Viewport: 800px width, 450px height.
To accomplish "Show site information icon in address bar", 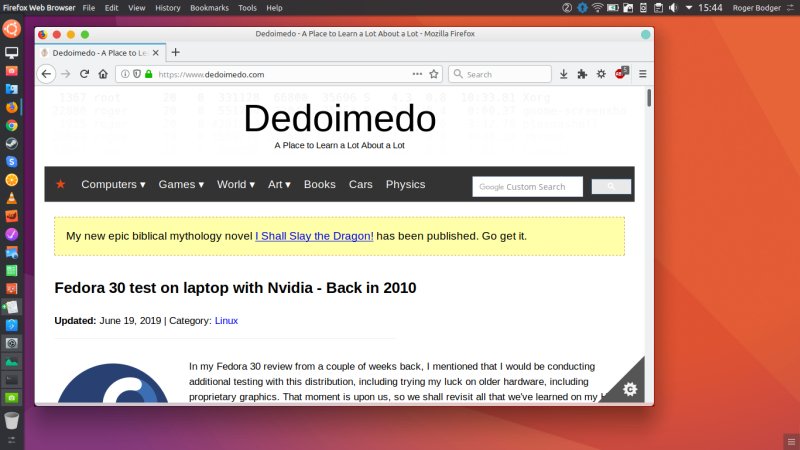I will (x=125, y=74).
